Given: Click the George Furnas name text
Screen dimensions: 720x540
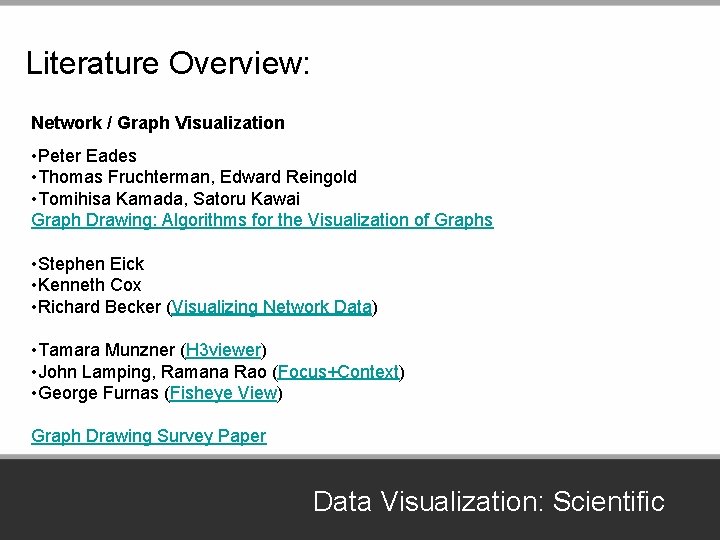Looking at the screenshot, I should pos(100,393).
